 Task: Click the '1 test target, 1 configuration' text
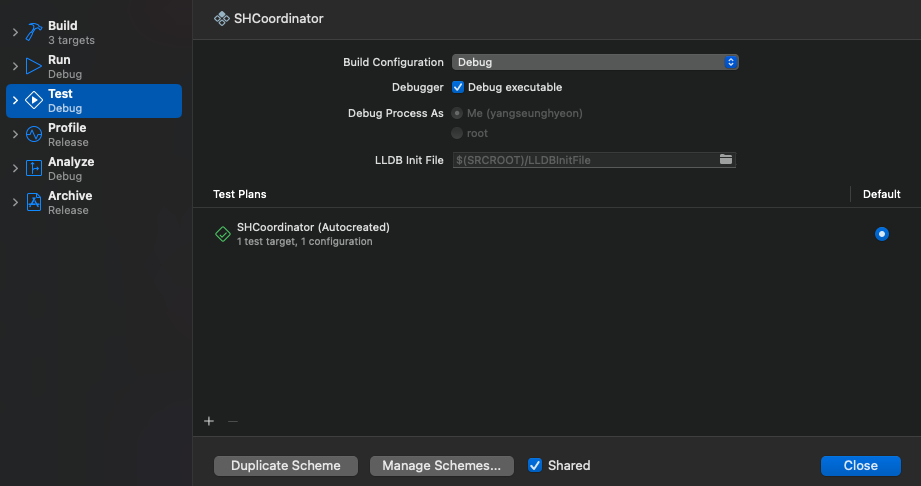[x=304, y=242]
